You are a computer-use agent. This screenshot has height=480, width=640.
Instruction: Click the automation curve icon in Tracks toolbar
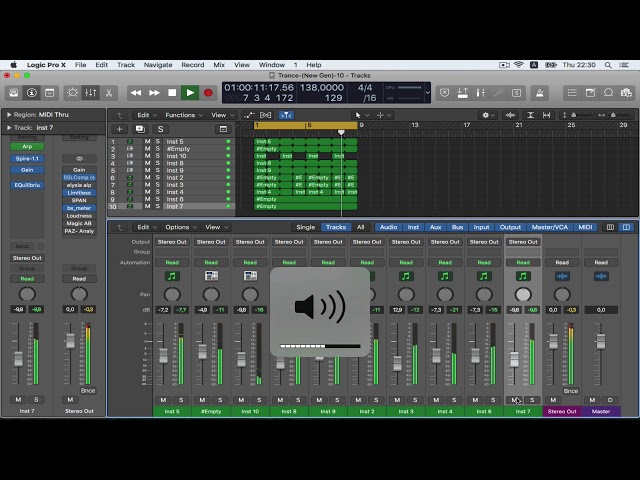pos(249,116)
